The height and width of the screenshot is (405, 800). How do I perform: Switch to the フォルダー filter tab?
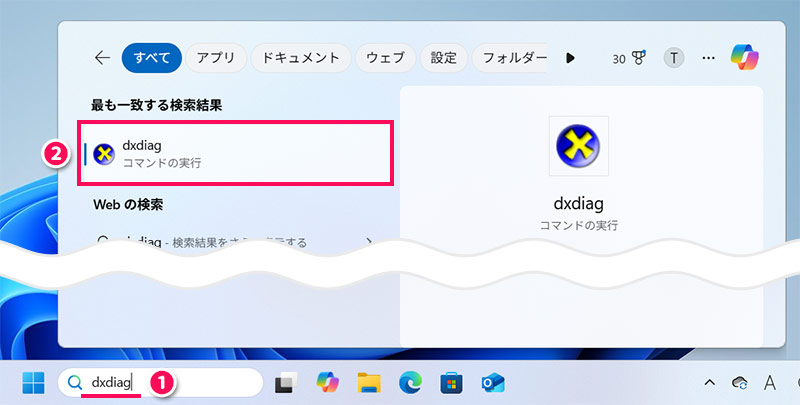point(510,58)
